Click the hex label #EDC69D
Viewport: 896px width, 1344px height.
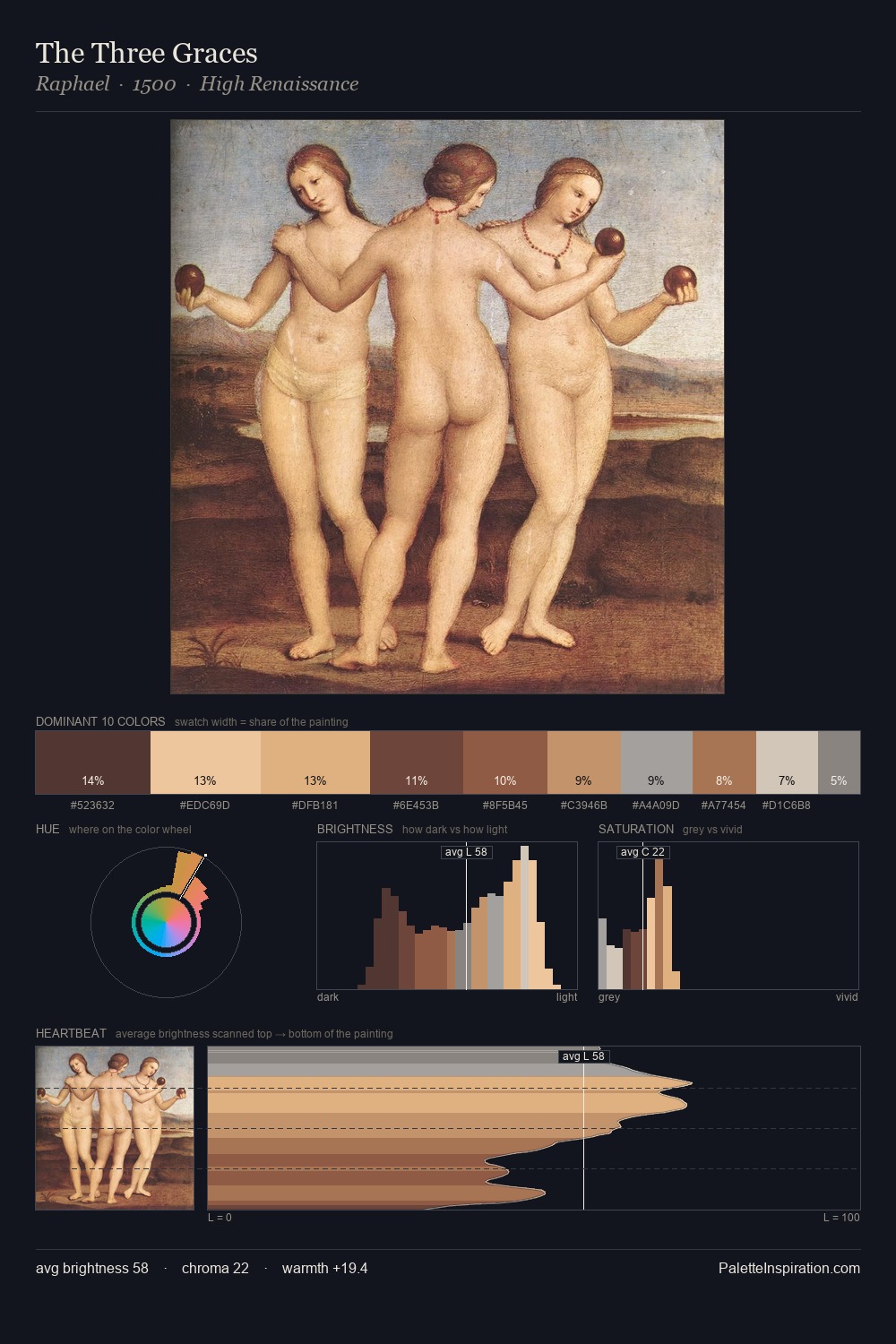205,805
